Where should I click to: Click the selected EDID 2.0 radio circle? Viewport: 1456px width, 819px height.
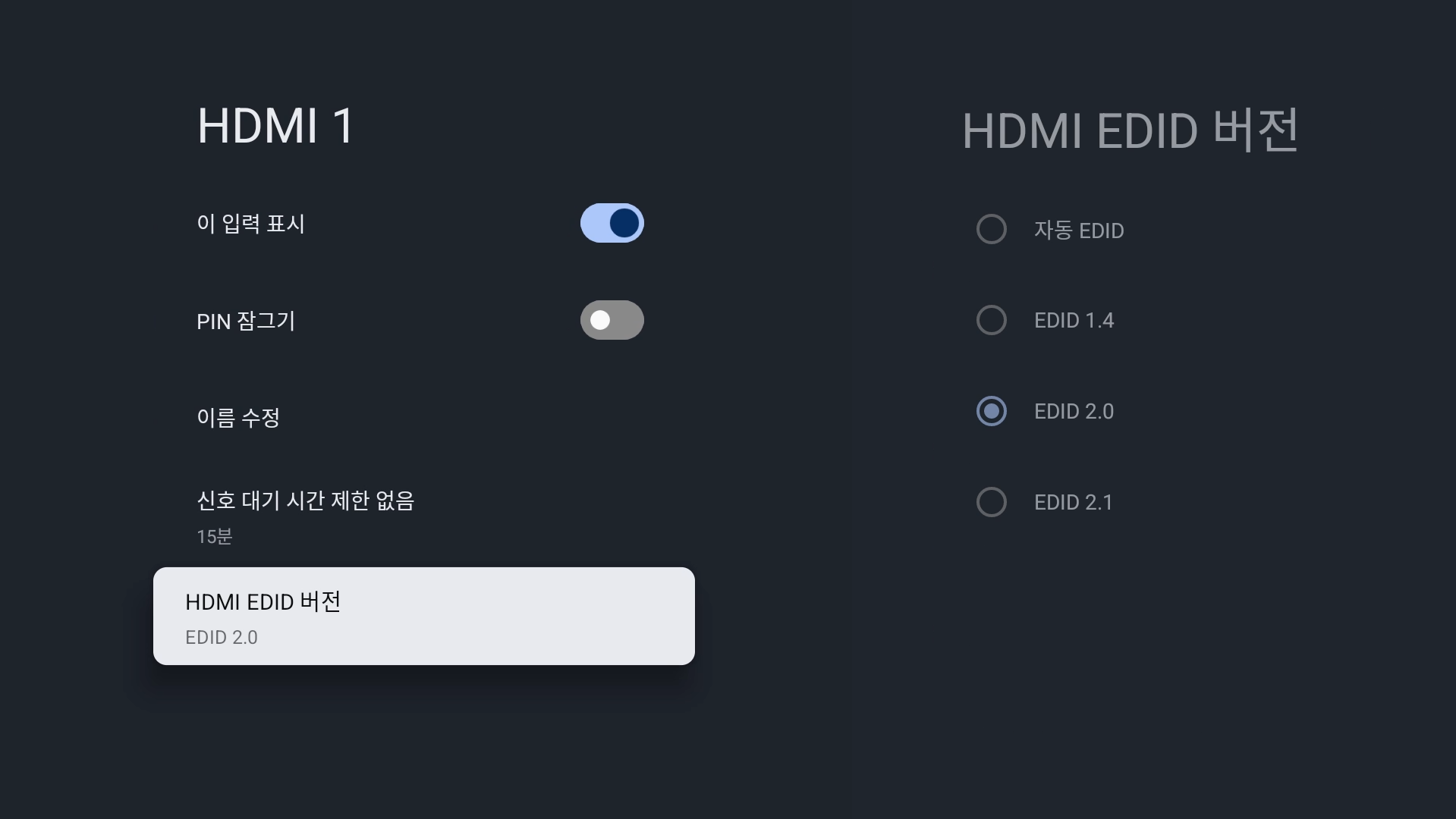[991, 411]
